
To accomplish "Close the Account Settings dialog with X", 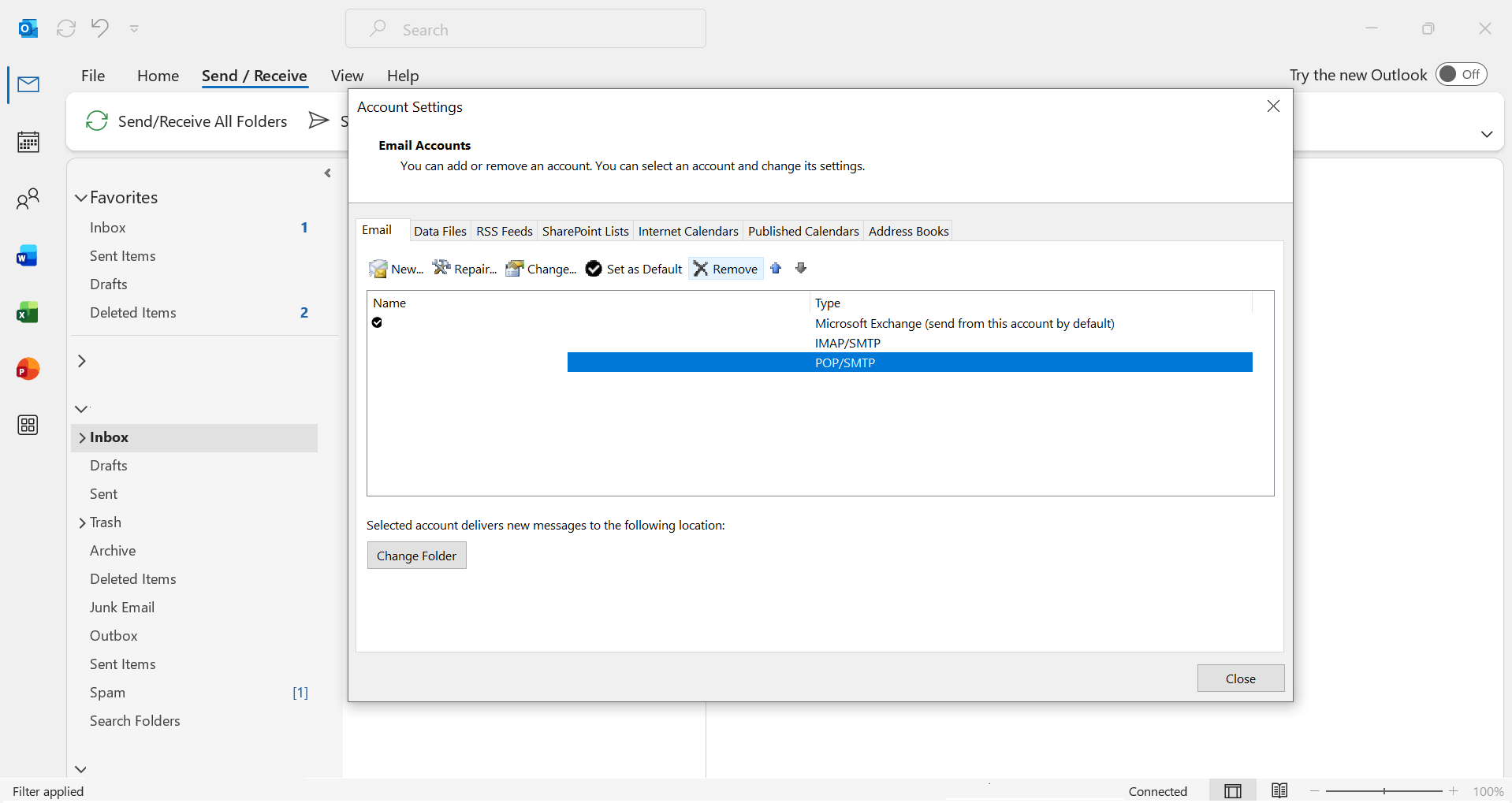I will 1273,106.
